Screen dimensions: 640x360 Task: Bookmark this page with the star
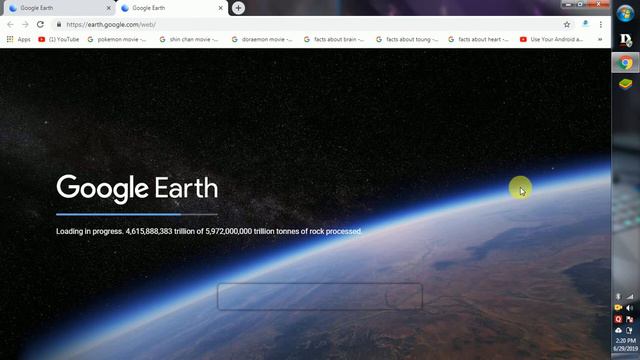(567, 24)
